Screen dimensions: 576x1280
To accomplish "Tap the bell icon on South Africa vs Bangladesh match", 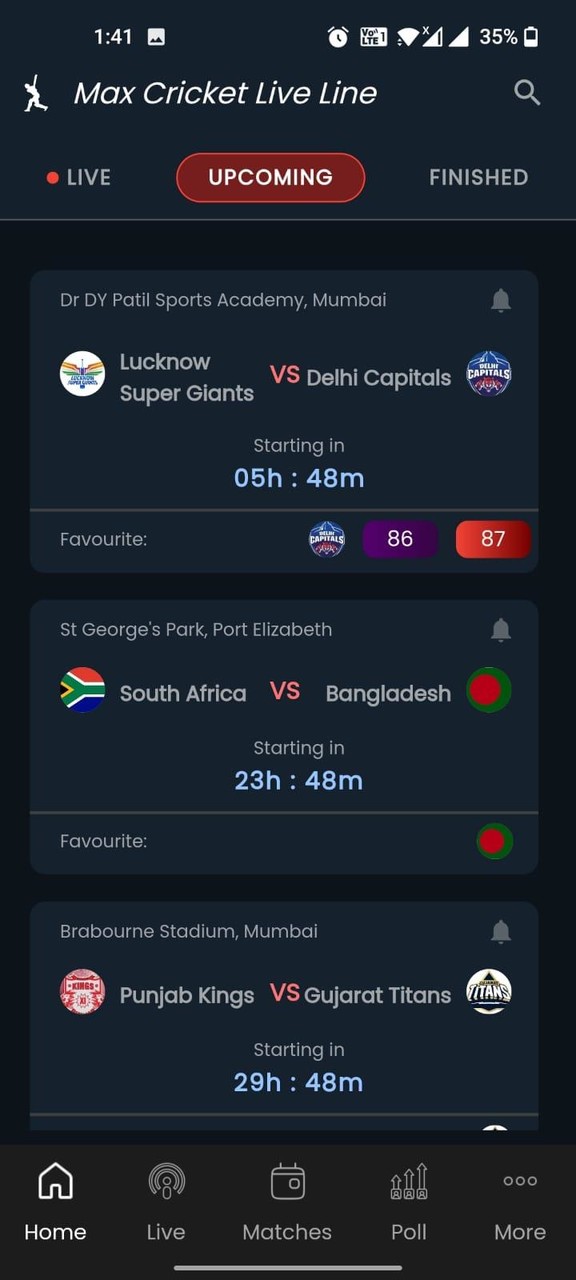I will (x=501, y=630).
